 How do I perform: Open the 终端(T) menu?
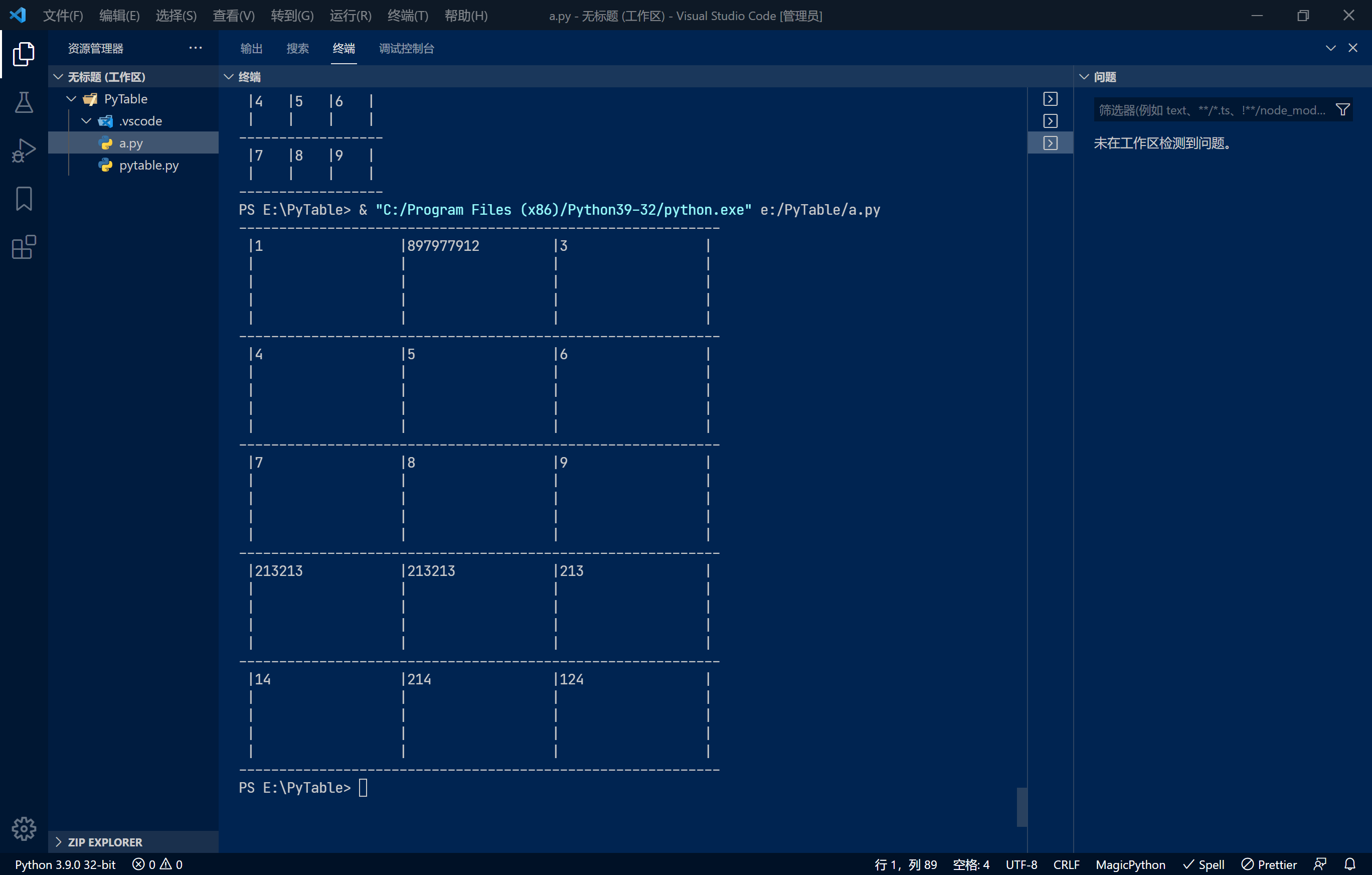[x=408, y=16]
